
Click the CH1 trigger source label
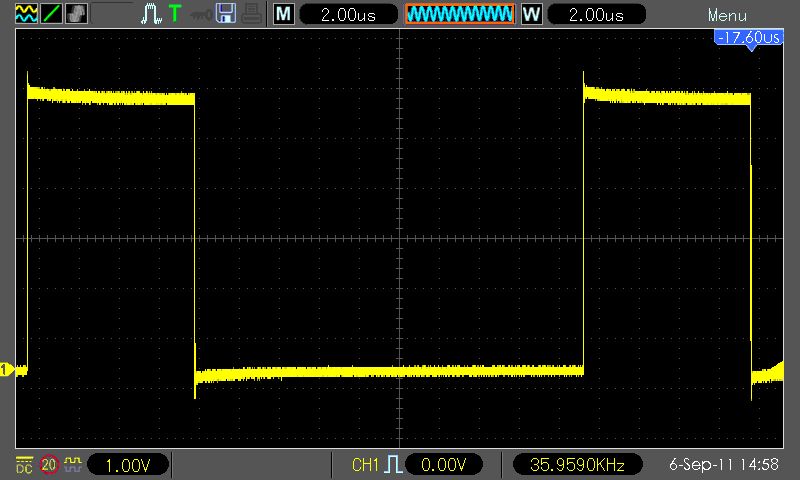click(365, 465)
